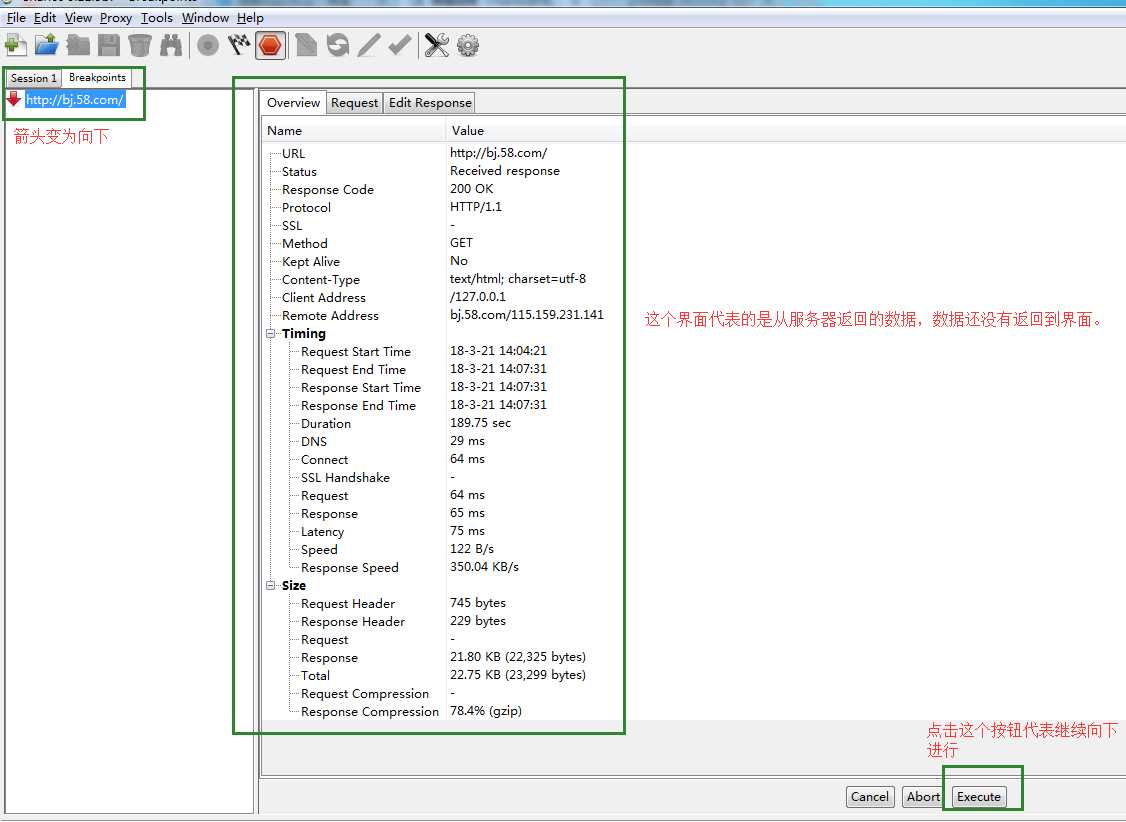Click the Abort button
The image size is (1126, 822).
[x=923, y=796]
